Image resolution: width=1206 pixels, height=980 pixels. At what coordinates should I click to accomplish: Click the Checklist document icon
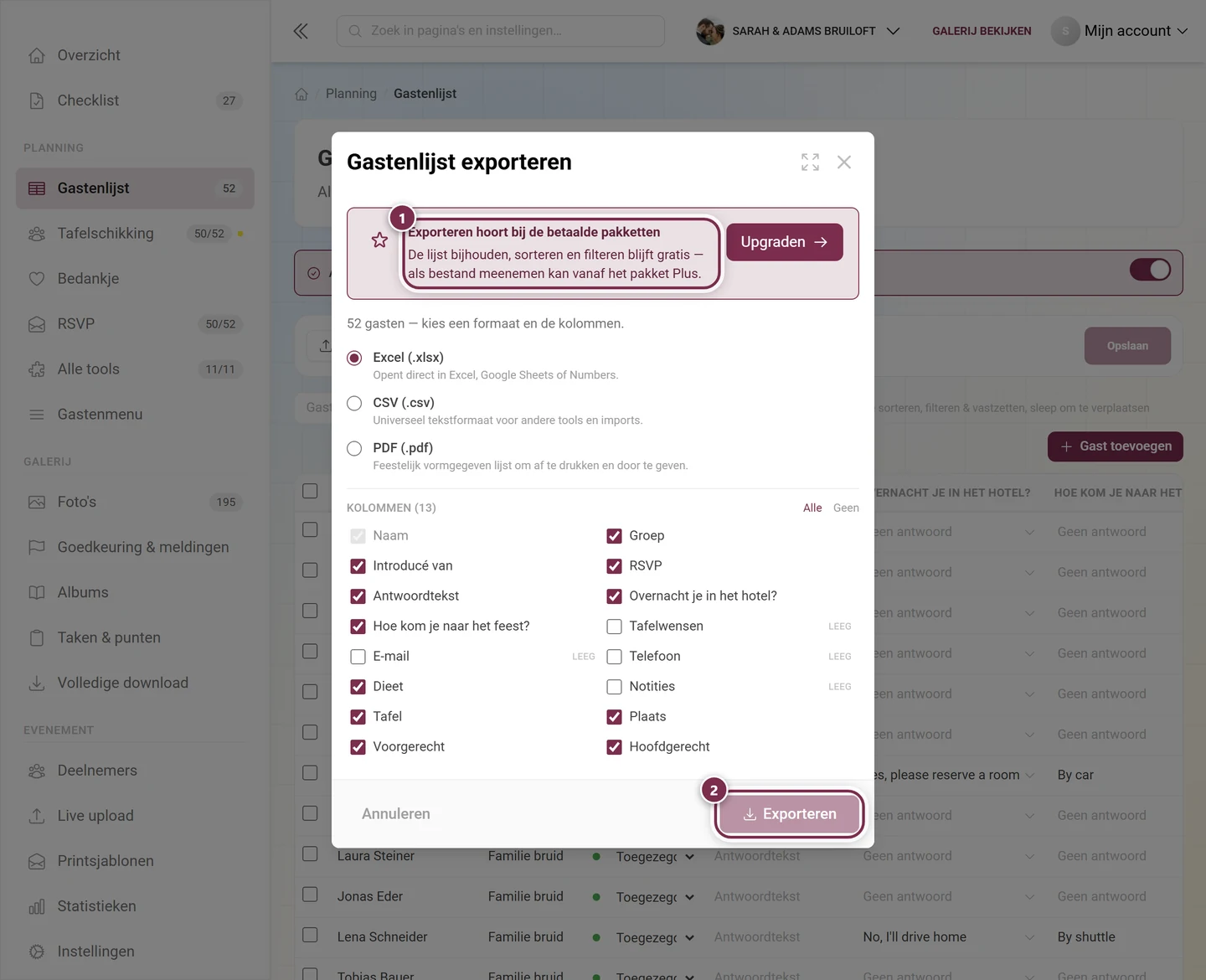click(37, 101)
